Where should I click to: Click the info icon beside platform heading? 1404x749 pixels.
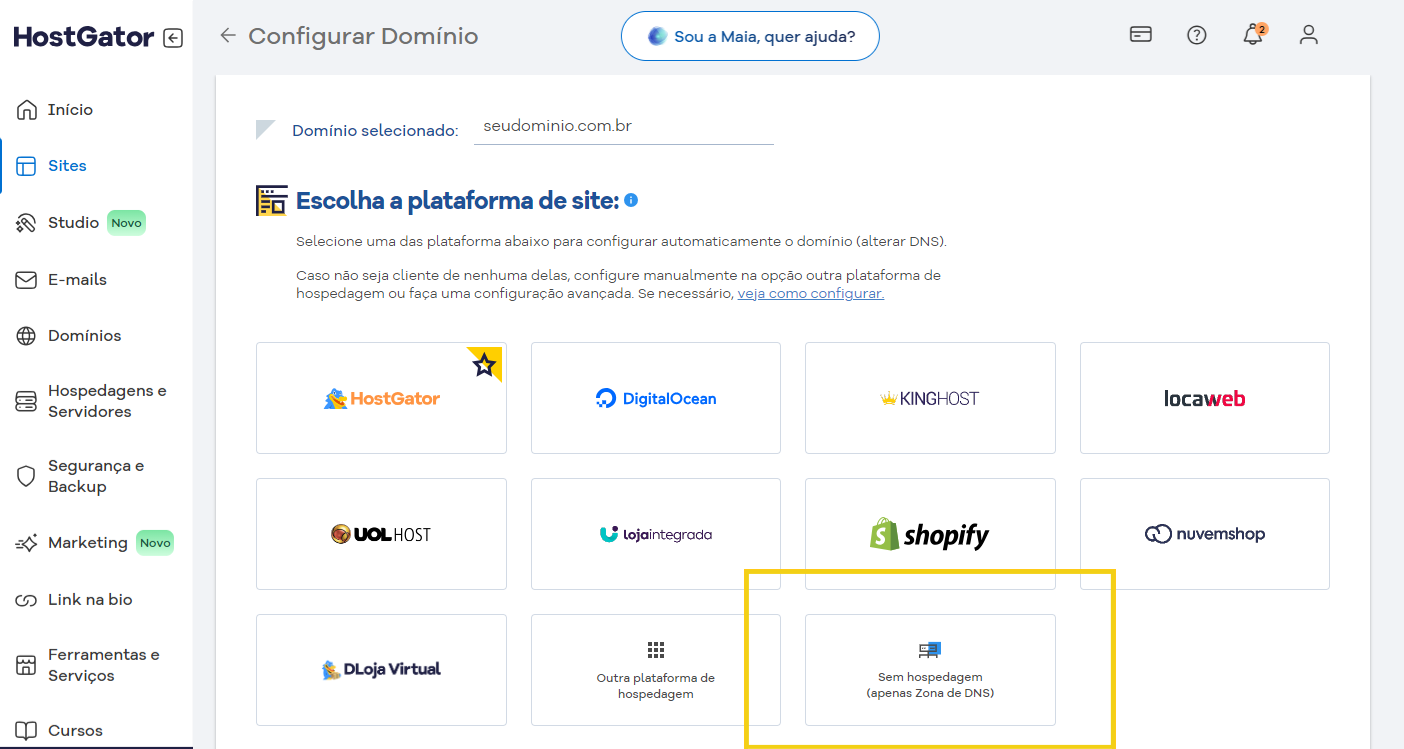(631, 200)
